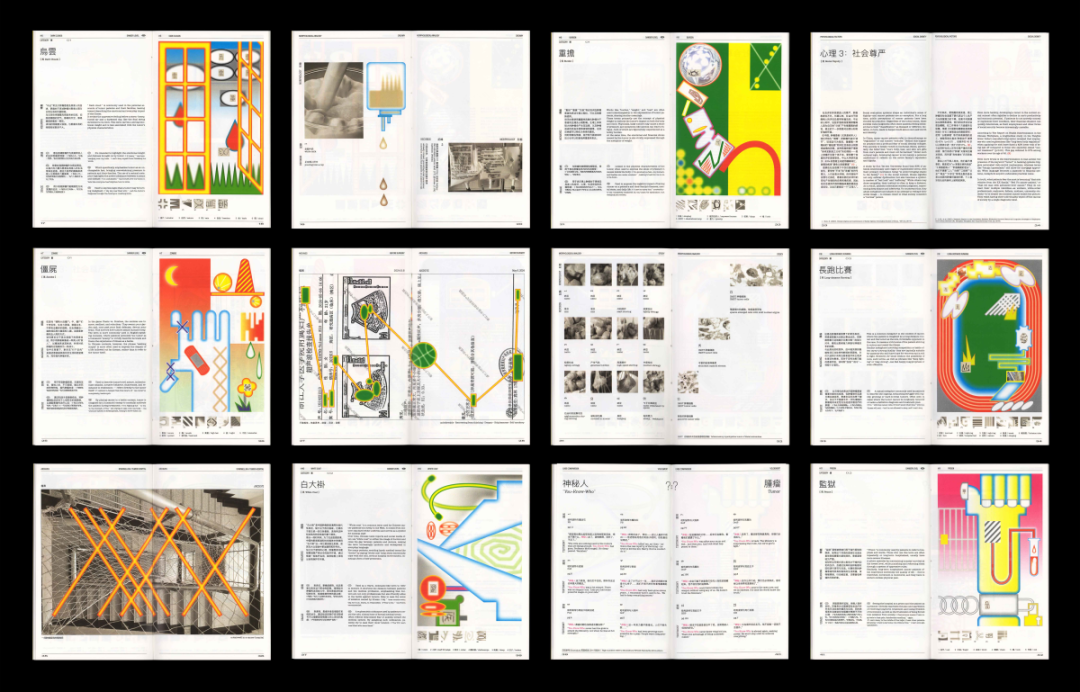Click the heading text 心理3：社会尊严
The width and height of the screenshot is (1080, 692).
tap(853, 52)
